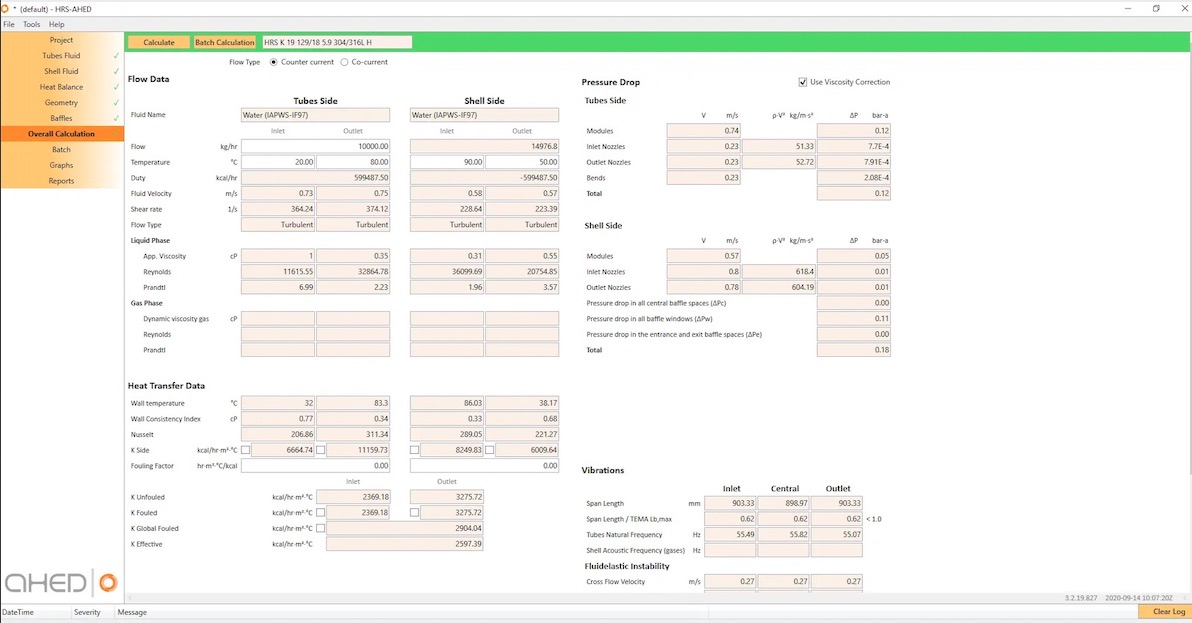1192x623 pixels.
Task: Click inlet span length value 903.33
Action: (x=730, y=503)
